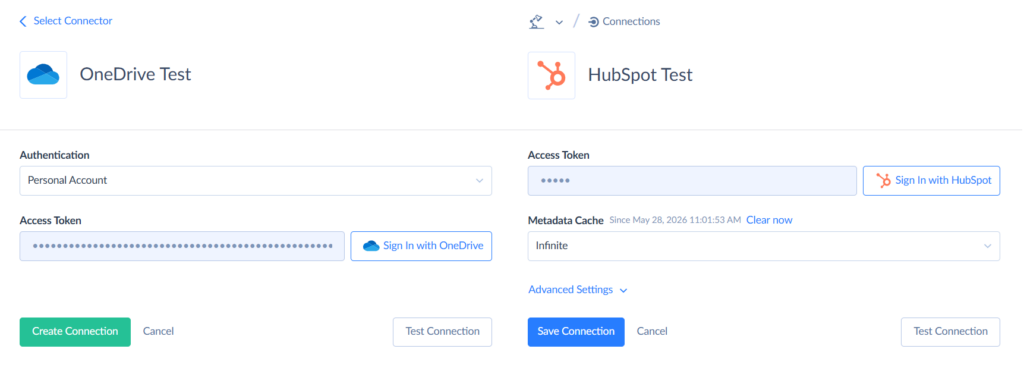Test Connection for HubSpot Test
Screen dimensions: 1024x374
coord(950,332)
